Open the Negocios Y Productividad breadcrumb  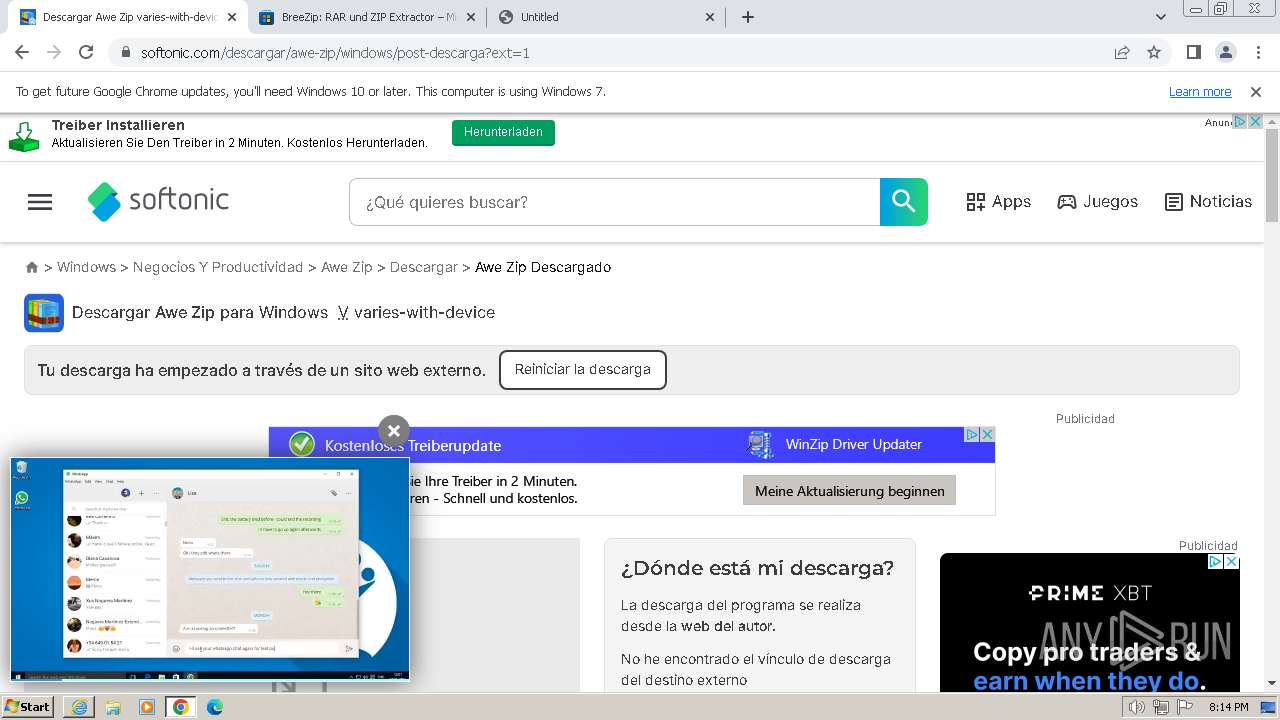[x=218, y=268]
